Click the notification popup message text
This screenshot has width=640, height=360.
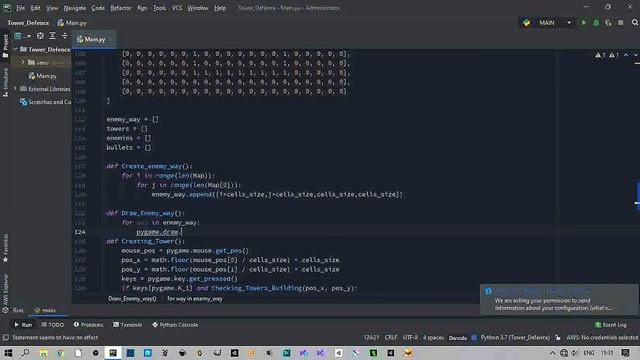click(553, 304)
